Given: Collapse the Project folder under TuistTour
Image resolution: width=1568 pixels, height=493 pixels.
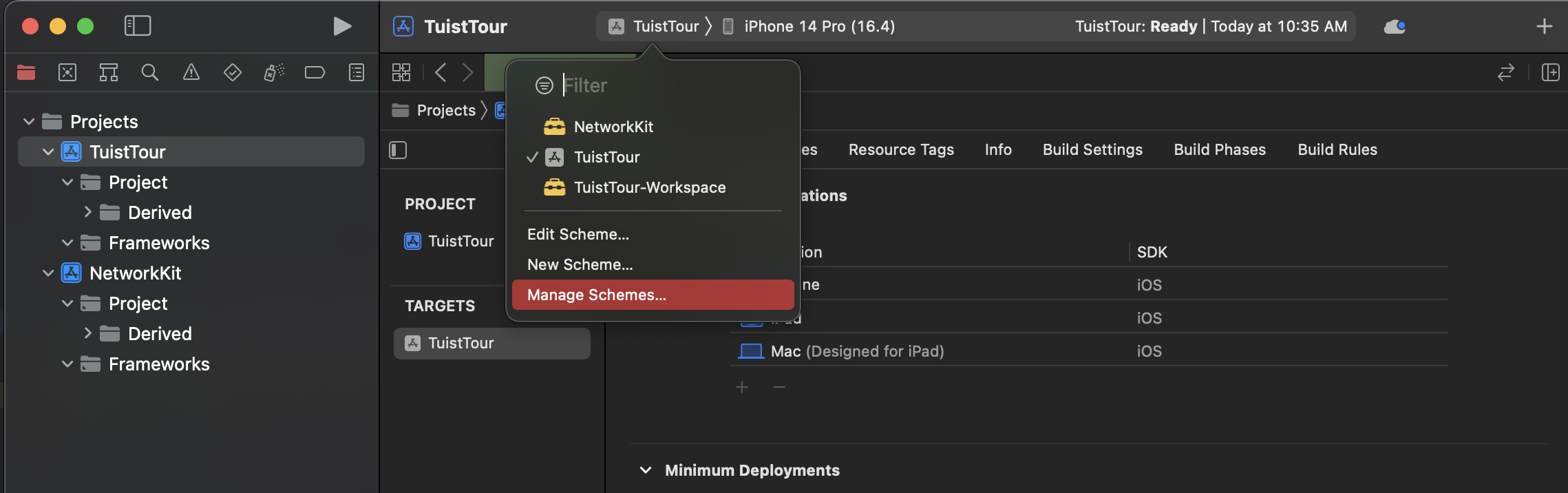Looking at the screenshot, I should pos(67,182).
